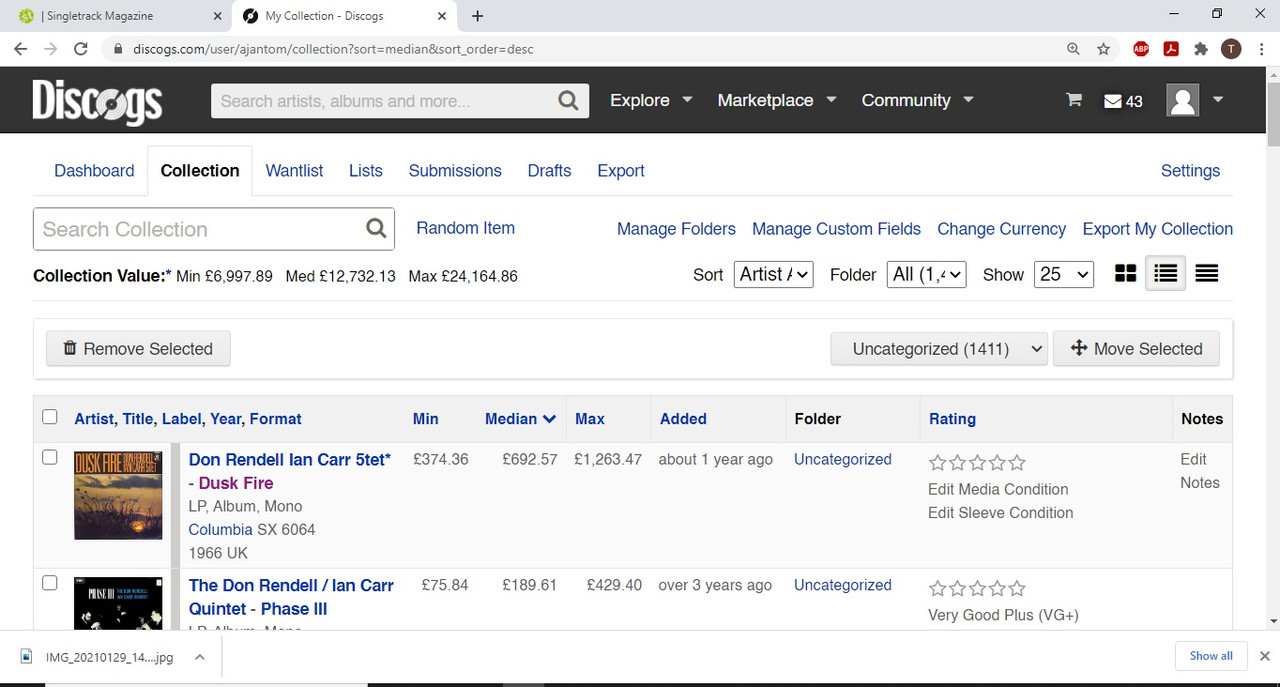Go back in browser history
The image size is (1280, 687).
[x=20, y=49]
